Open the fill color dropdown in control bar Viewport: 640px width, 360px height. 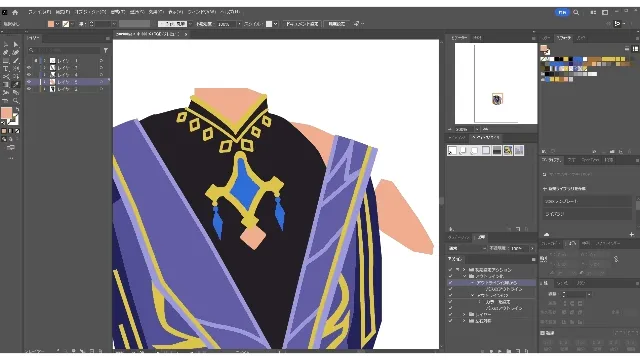pos(57,24)
